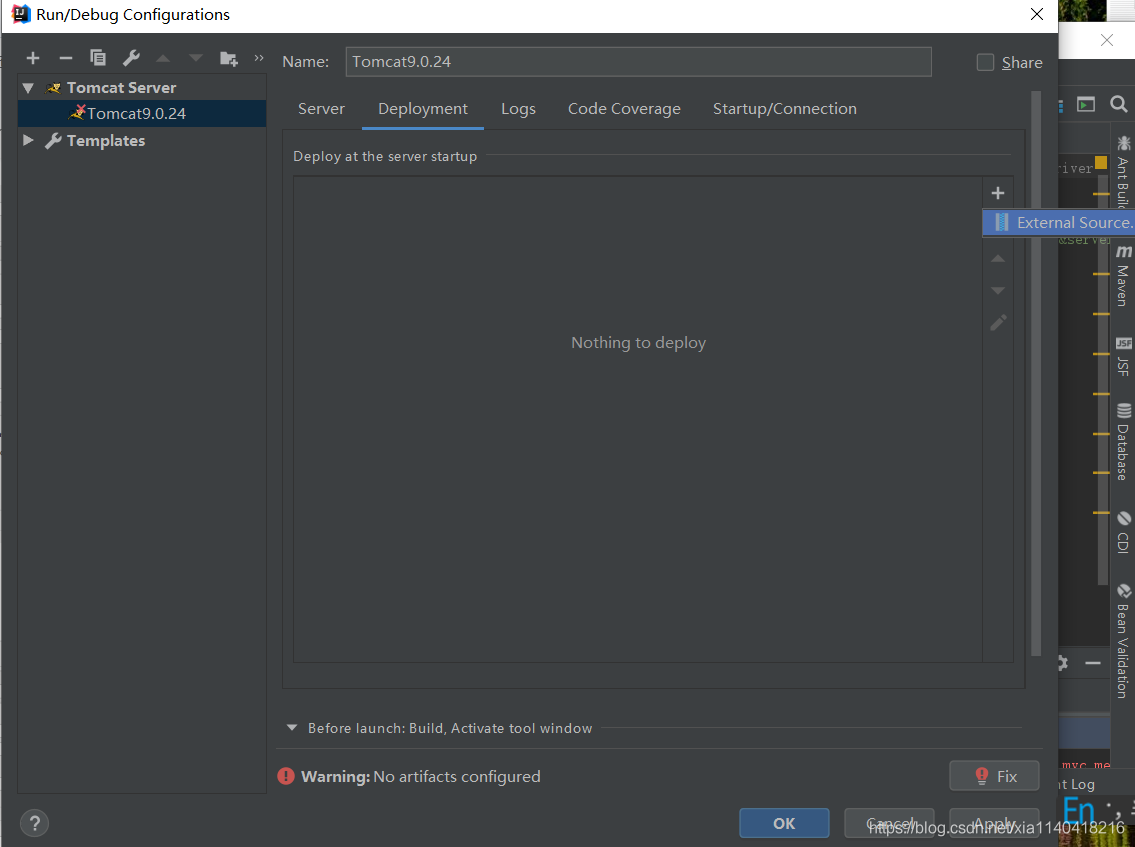Create new configuration folder
Viewport: 1135px width, 847px height.
(229, 59)
